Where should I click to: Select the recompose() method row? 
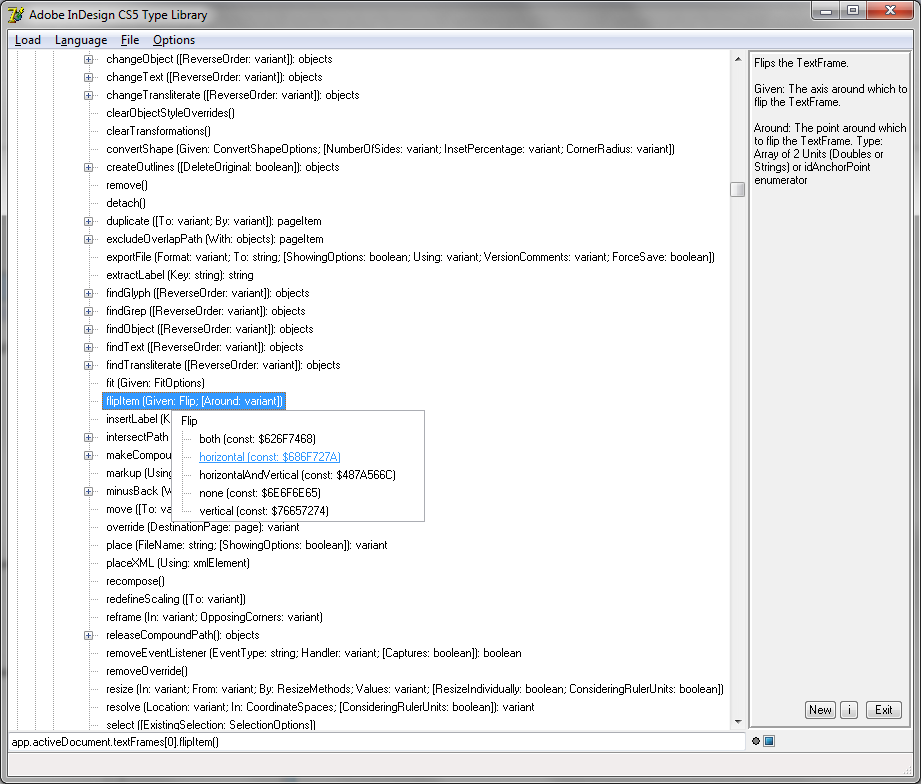[x=135, y=581]
